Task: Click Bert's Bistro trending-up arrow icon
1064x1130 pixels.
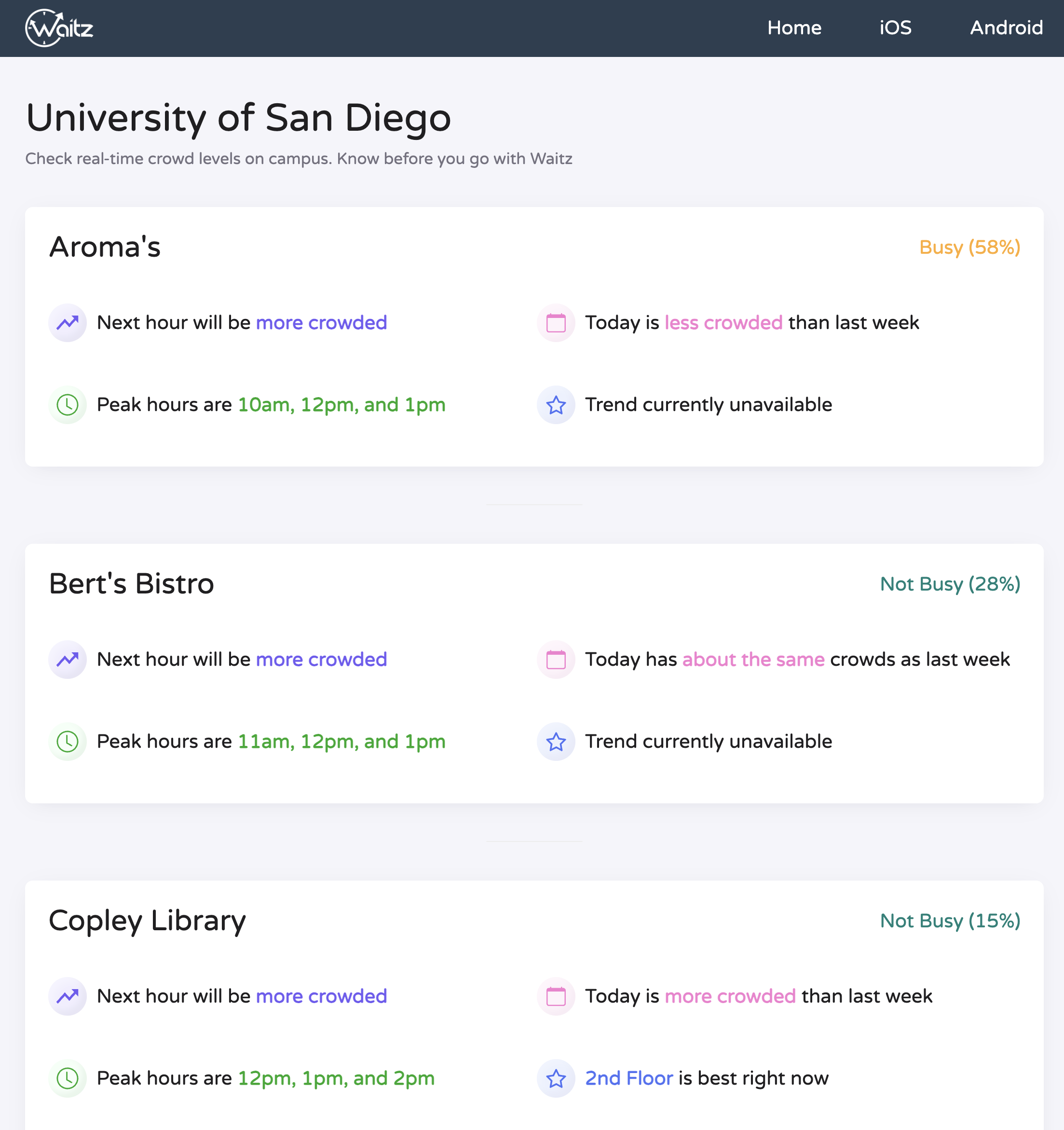Action: coord(68,660)
